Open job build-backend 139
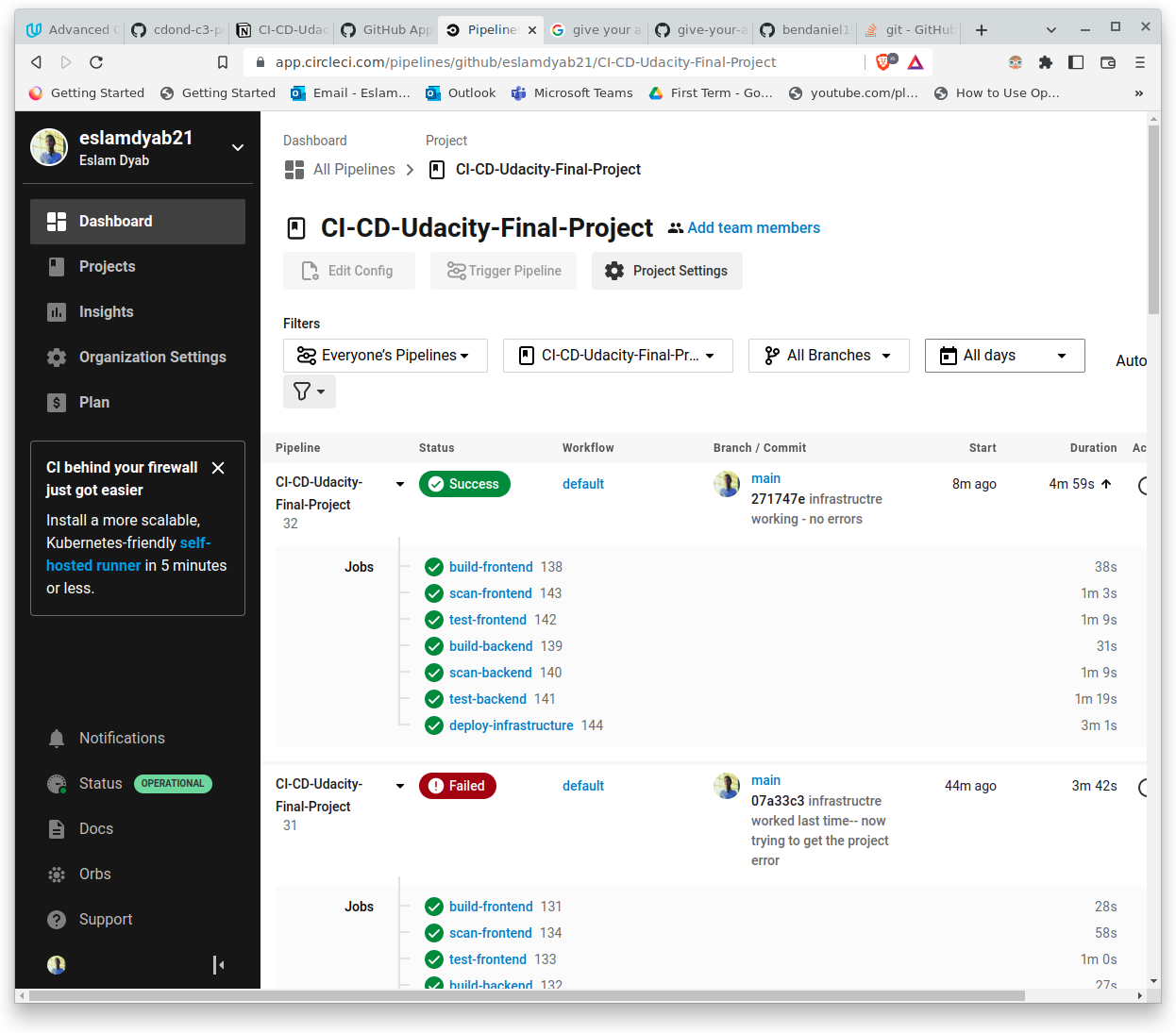 491,647
